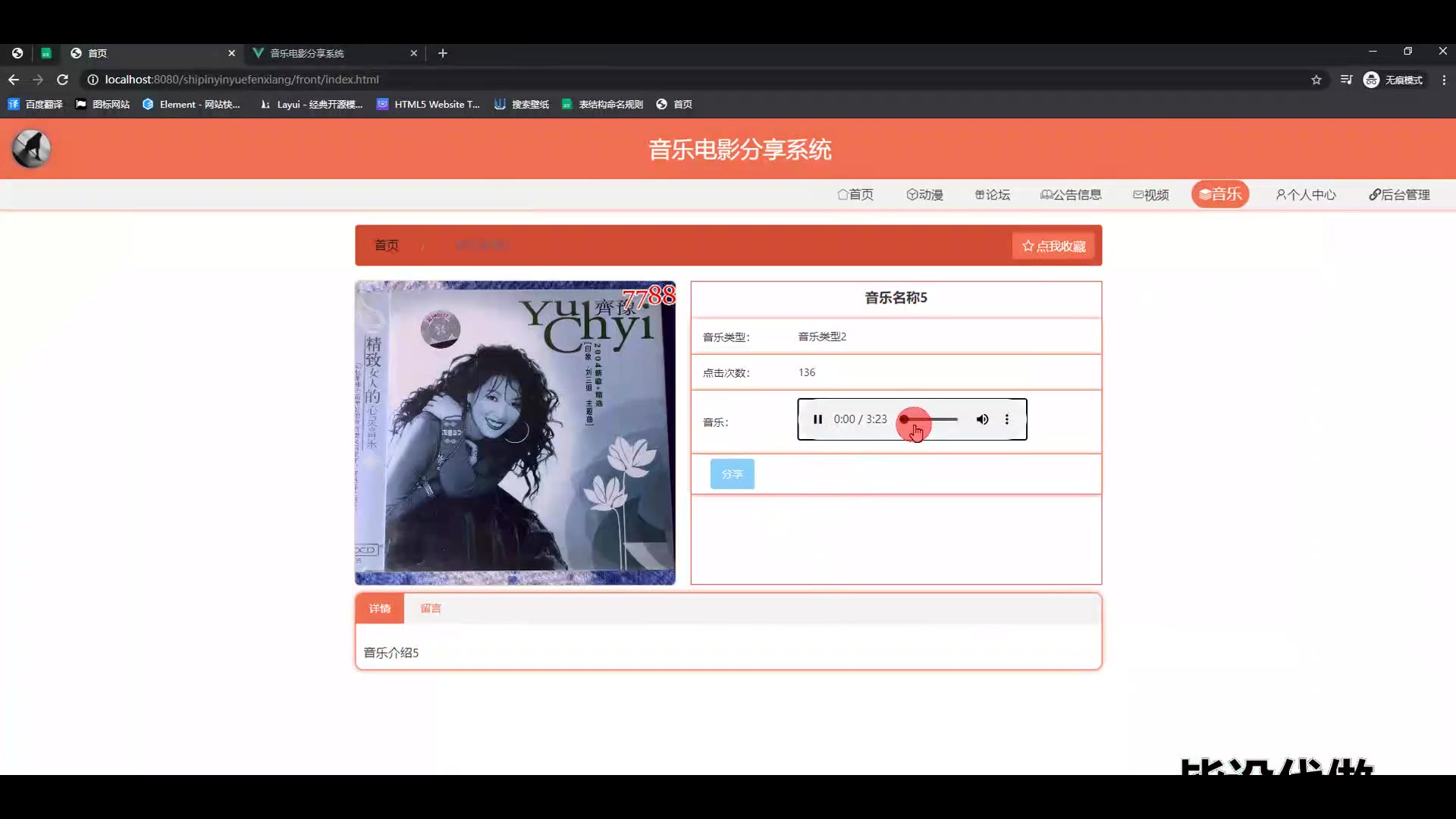Mute the audio player volume
The image size is (1456, 819).
point(982,419)
